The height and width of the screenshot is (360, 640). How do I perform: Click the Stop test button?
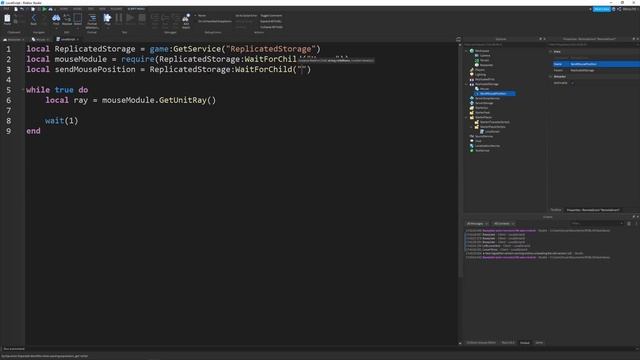pyautogui.click(x=142, y=18)
